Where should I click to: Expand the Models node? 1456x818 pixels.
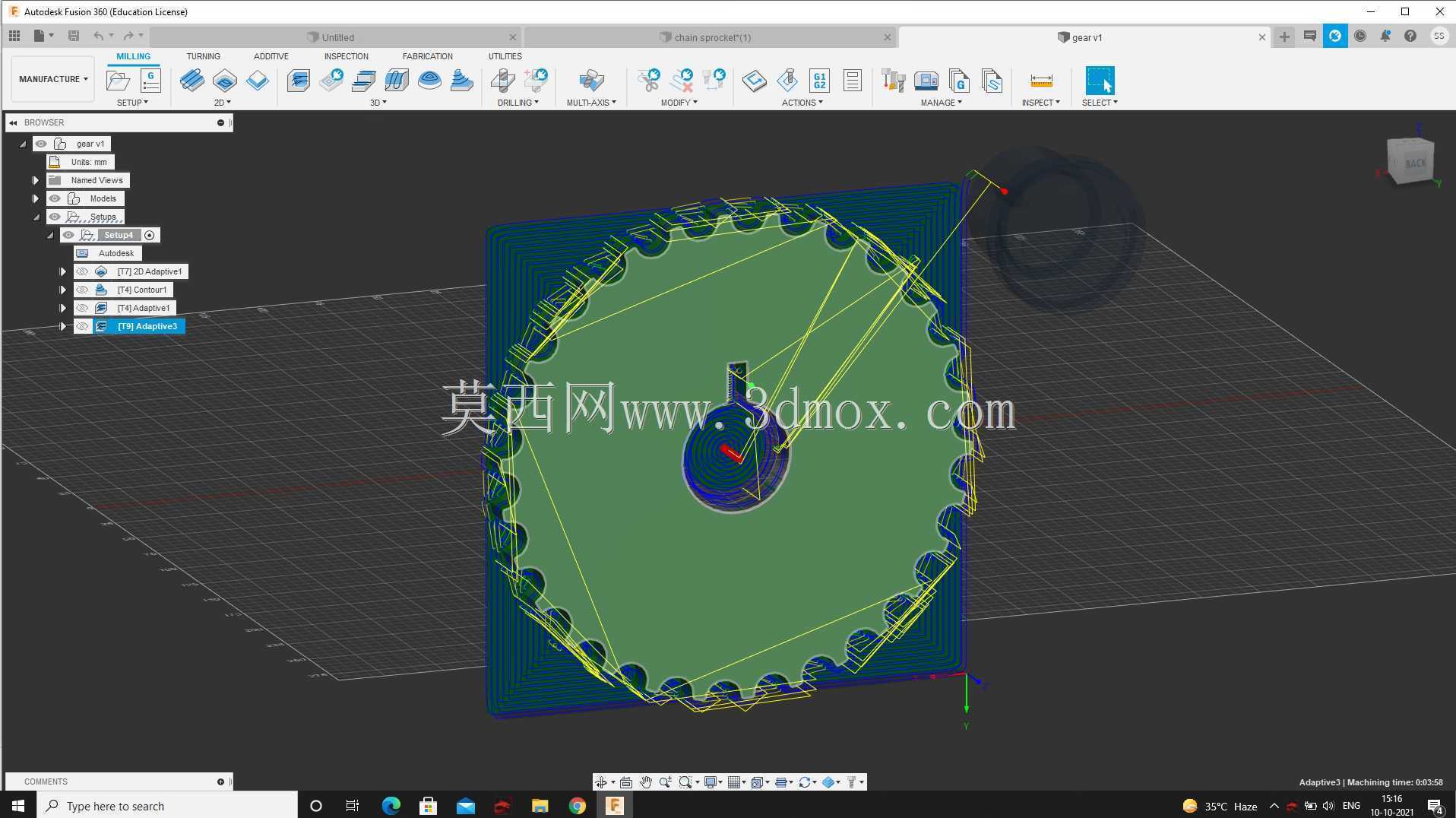pos(36,198)
